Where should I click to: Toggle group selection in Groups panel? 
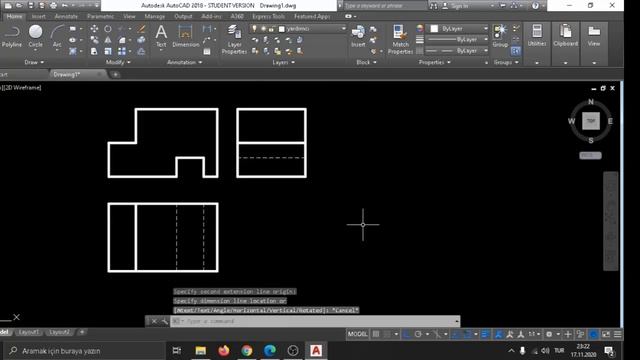[x=516, y=51]
